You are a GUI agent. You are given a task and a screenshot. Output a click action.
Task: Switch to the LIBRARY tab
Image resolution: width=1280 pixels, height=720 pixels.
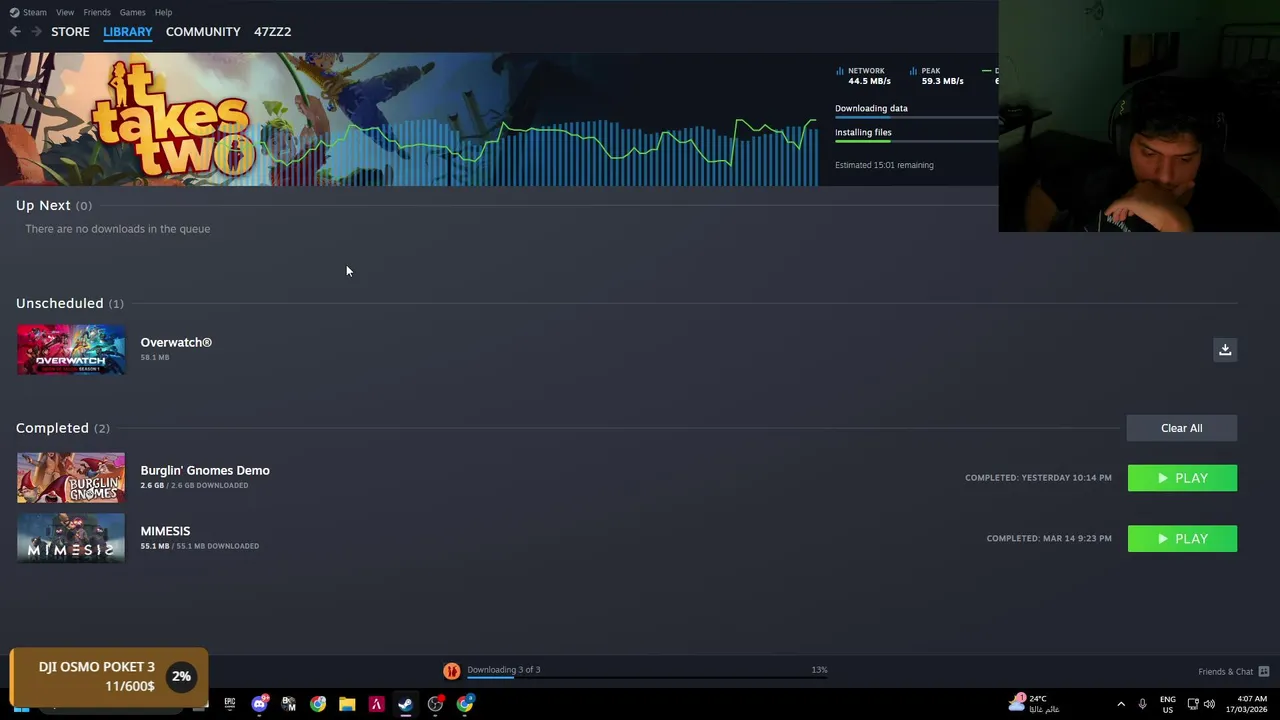coord(128,32)
